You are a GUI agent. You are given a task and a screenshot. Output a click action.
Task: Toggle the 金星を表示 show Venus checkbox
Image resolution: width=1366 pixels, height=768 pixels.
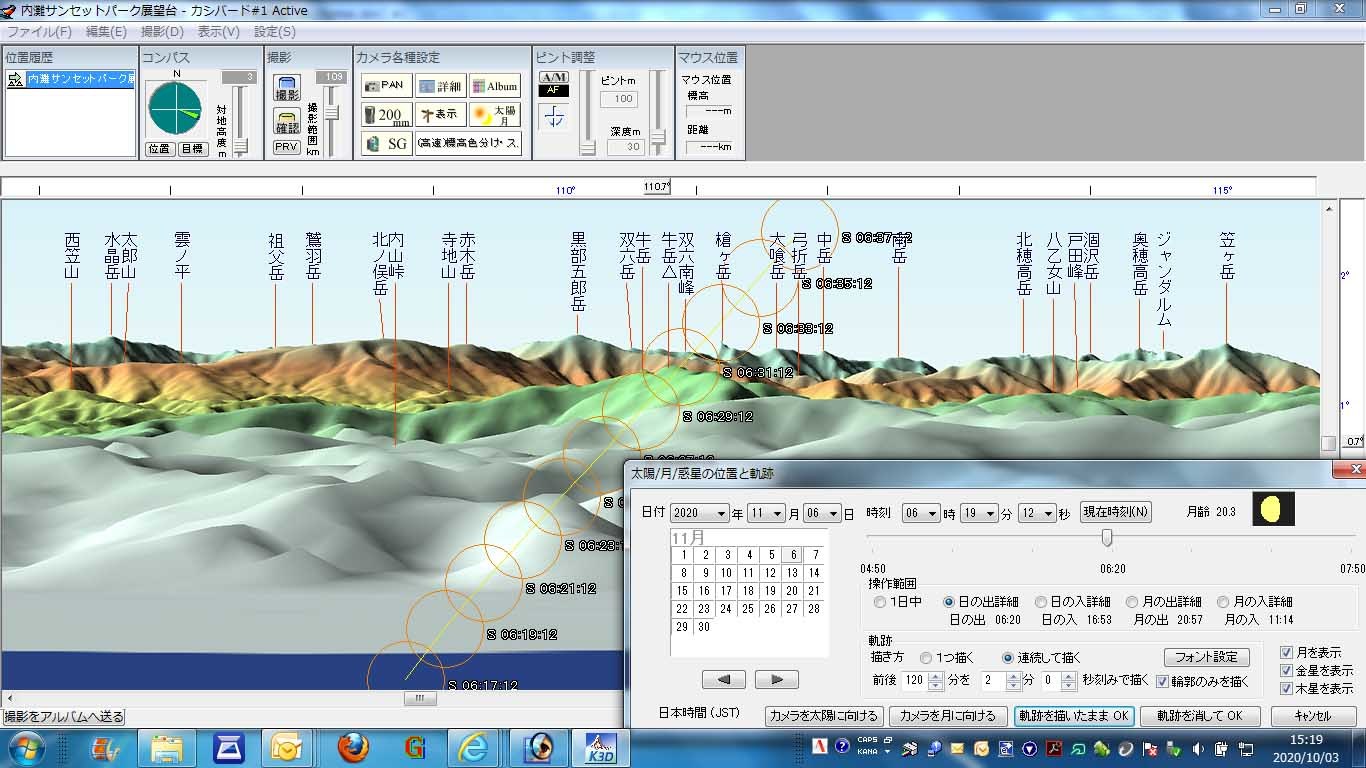click(x=1317, y=671)
